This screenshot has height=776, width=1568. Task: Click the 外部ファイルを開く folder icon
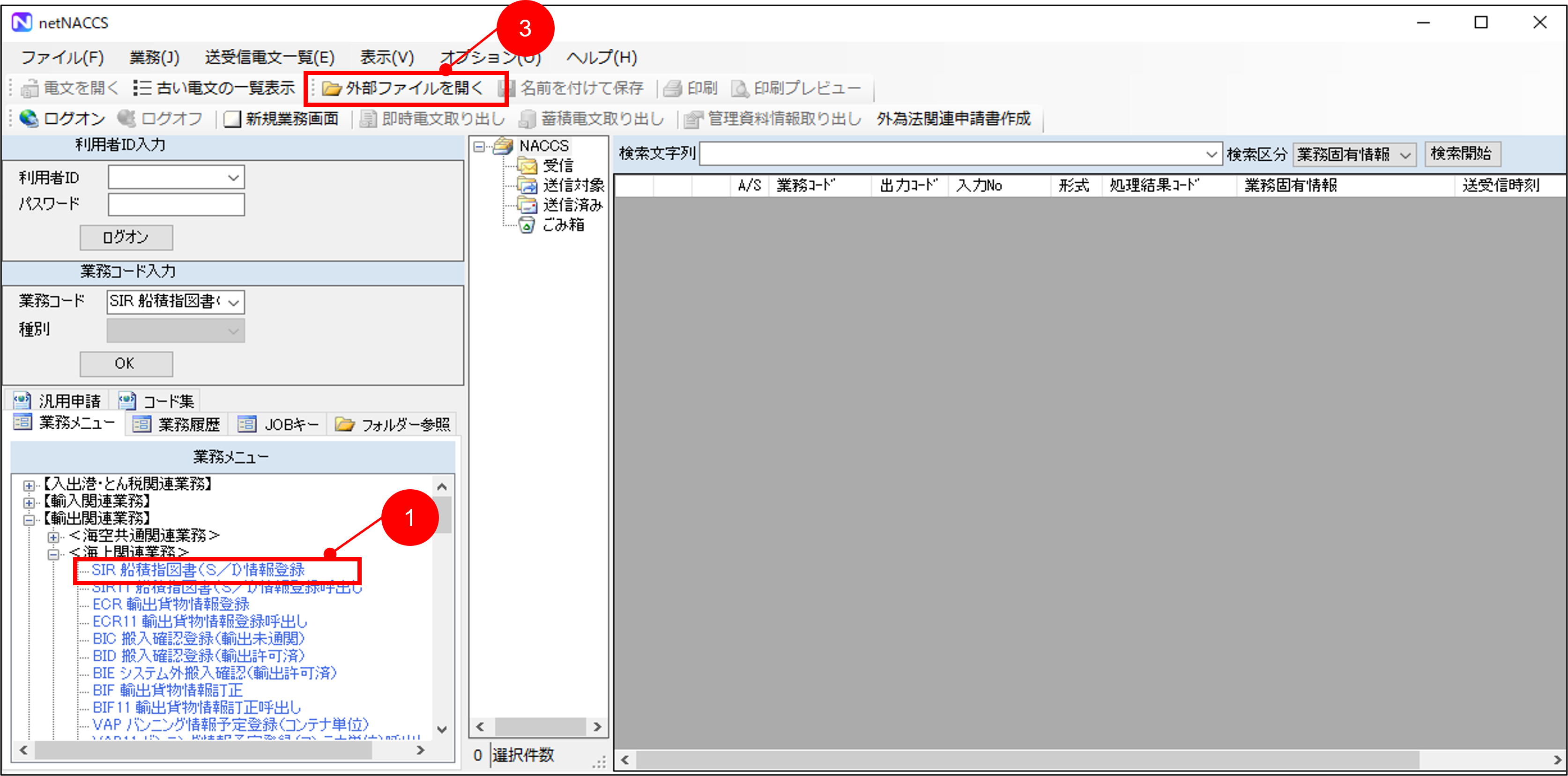coord(331,89)
